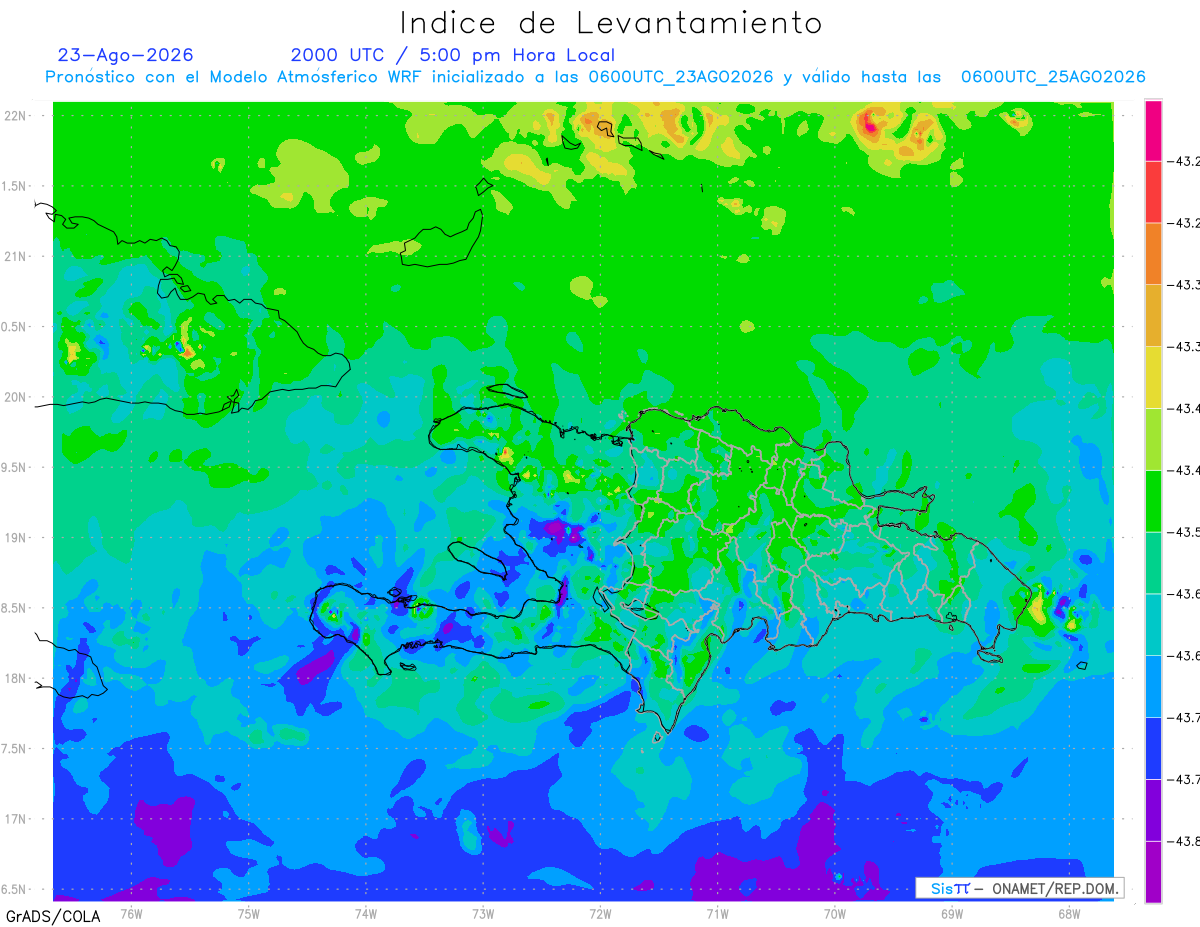Select the bottom purple swatch in the color bar
This screenshot has width=1200, height=927.
[1153, 872]
